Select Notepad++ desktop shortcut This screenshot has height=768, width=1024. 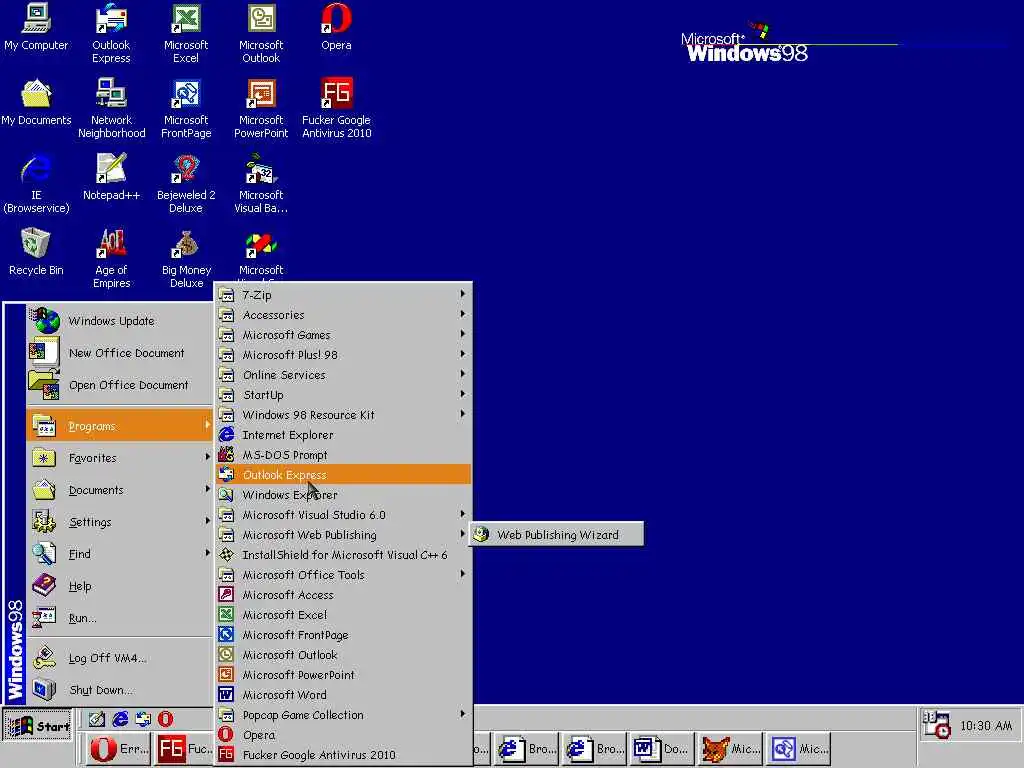[x=112, y=178]
